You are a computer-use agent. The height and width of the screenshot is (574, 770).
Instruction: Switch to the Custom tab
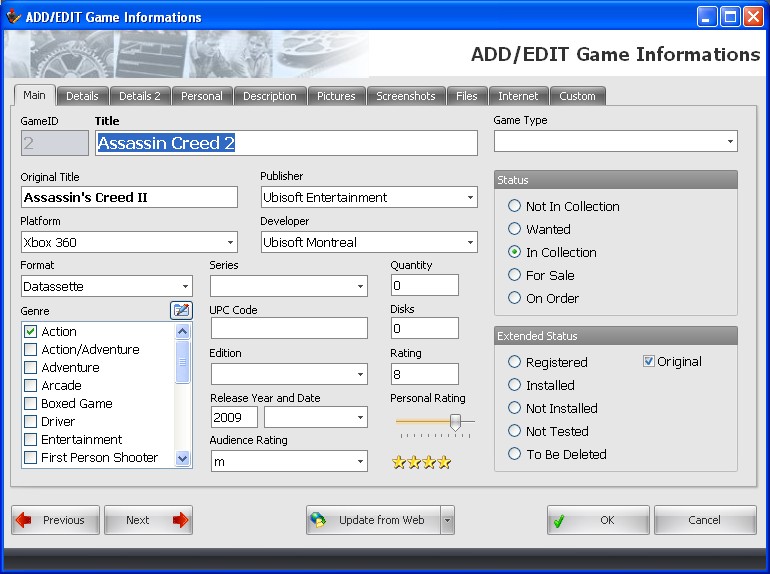coord(577,96)
